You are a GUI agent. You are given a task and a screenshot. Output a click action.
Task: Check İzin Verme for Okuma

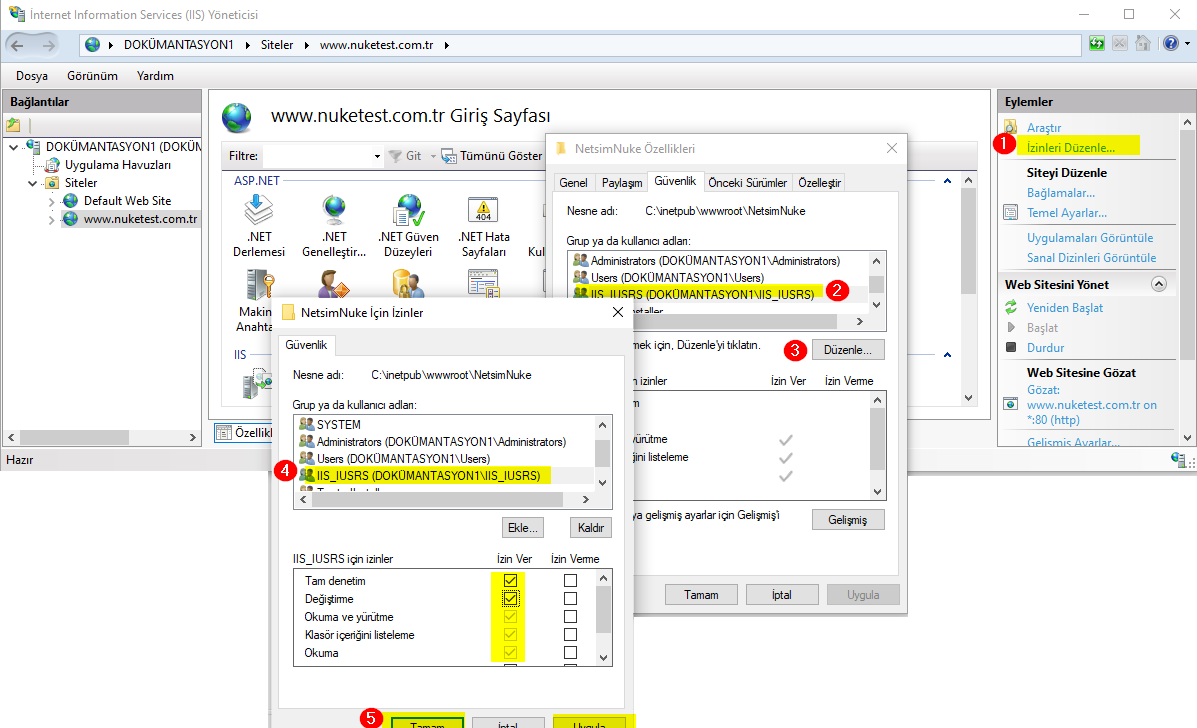[x=570, y=652]
